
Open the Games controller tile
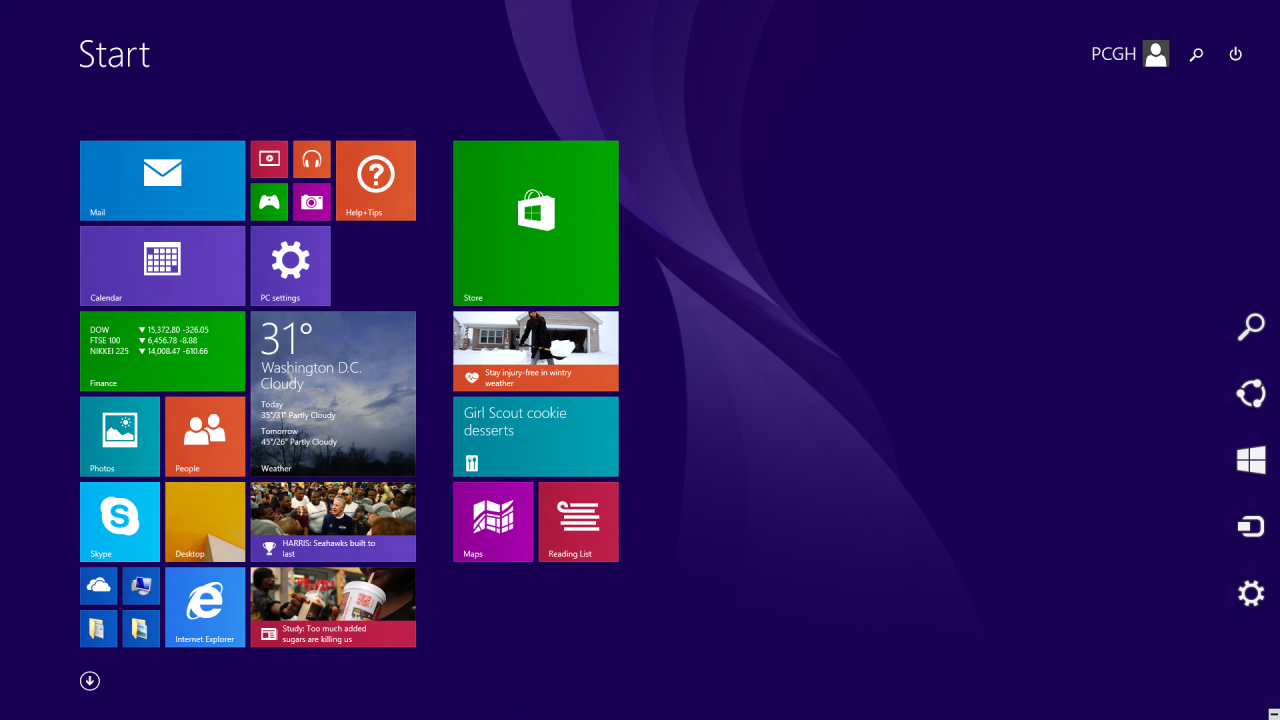[x=269, y=202]
